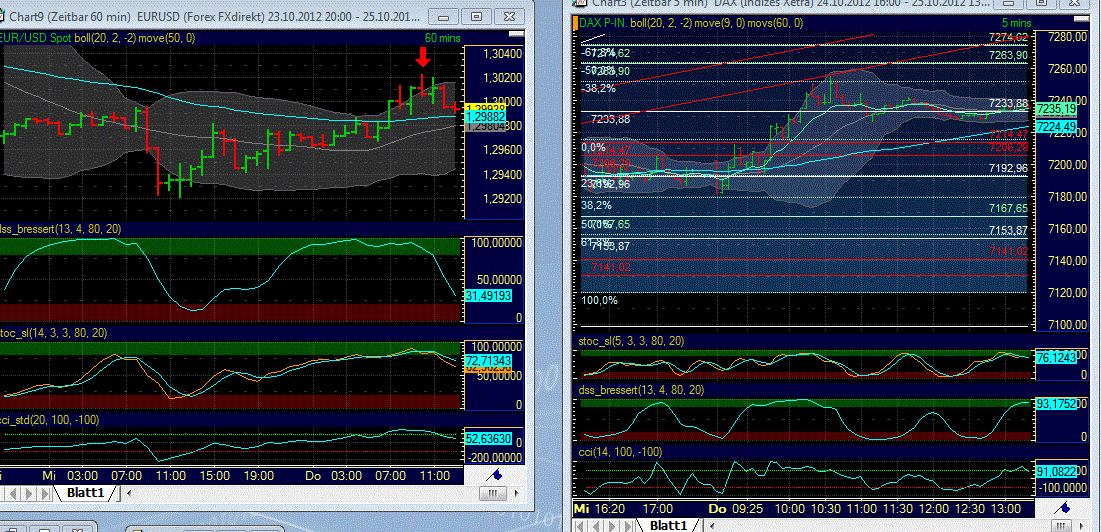Click the EUR/USD Spot label
Screen dimensions: 1101x532
tap(36, 38)
